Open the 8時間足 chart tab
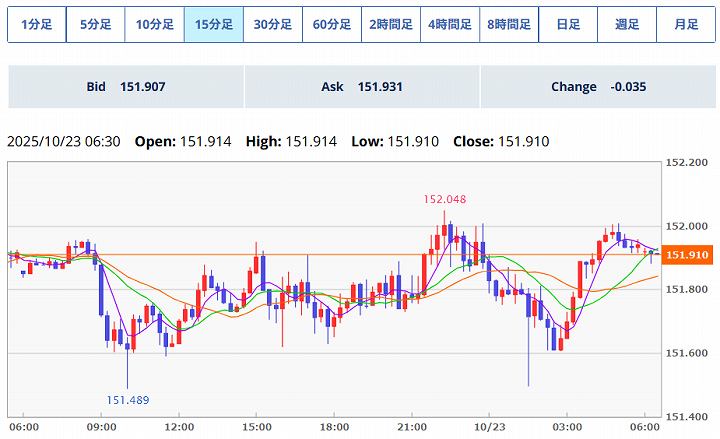Image resolution: width=720 pixels, height=439 pixels. [x=508, y=24]
